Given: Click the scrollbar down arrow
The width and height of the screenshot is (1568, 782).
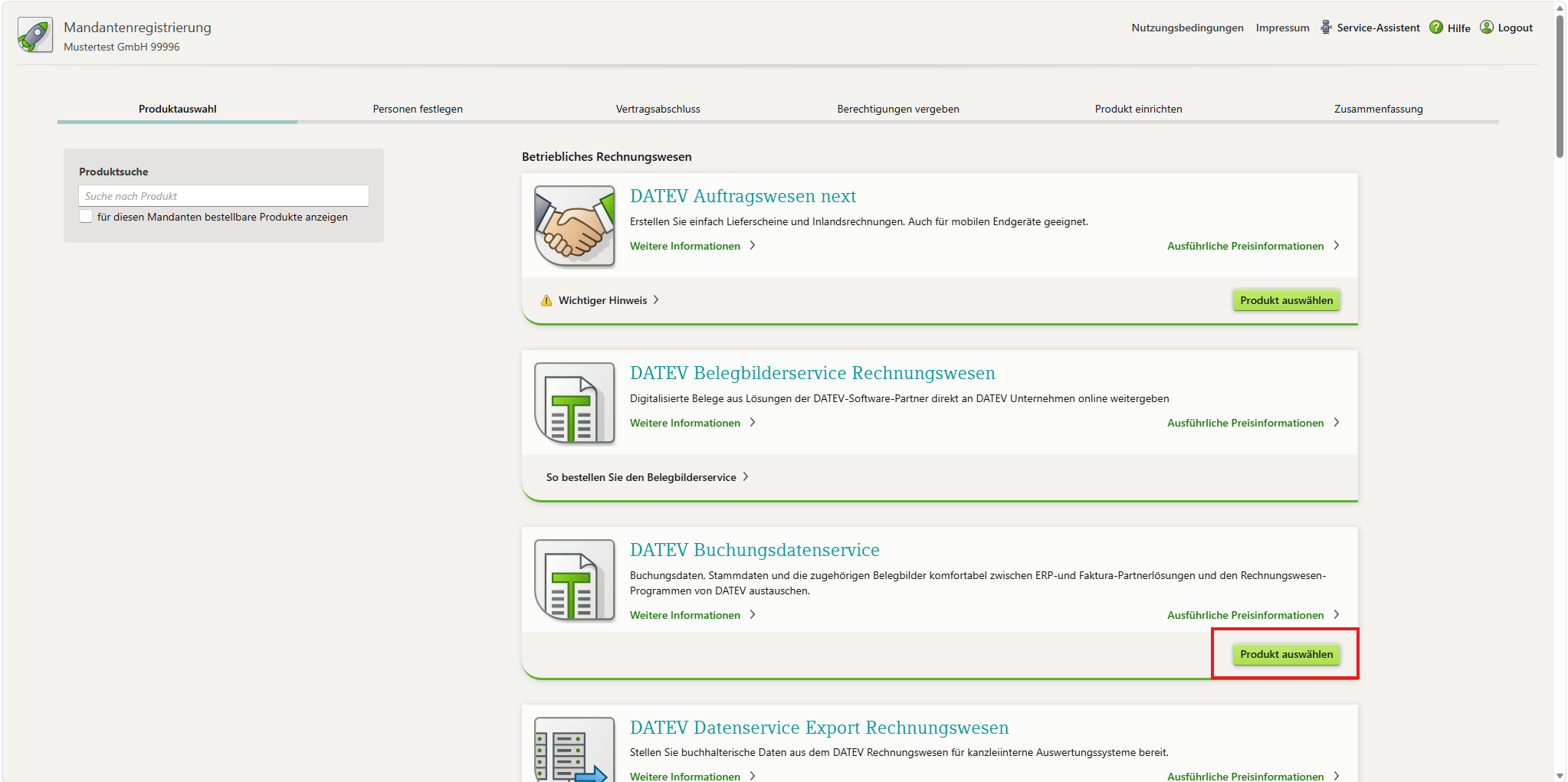Looking at the screenshot, I should pos(1560,776).
